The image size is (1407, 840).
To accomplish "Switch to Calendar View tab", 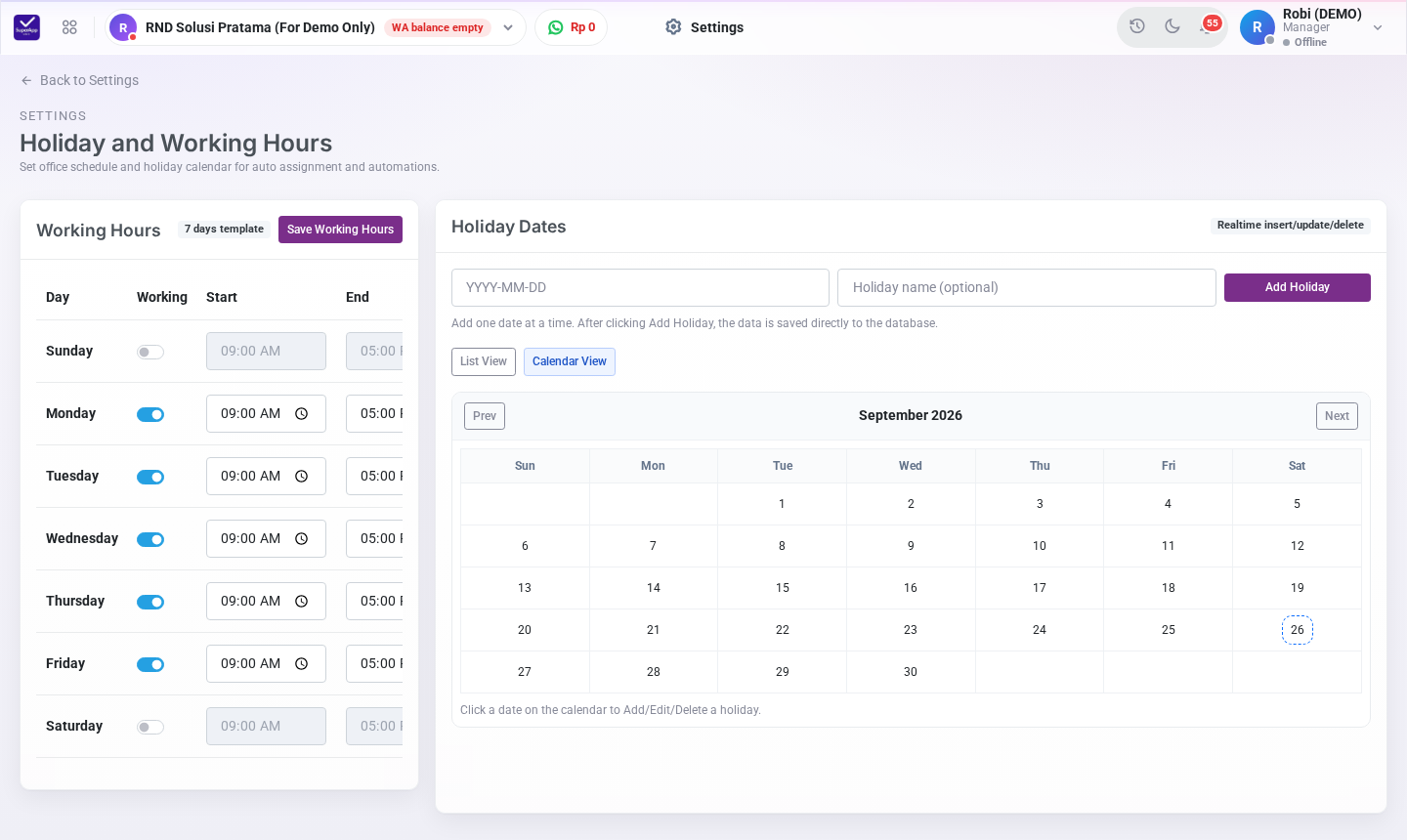I will tap(570, 361).
